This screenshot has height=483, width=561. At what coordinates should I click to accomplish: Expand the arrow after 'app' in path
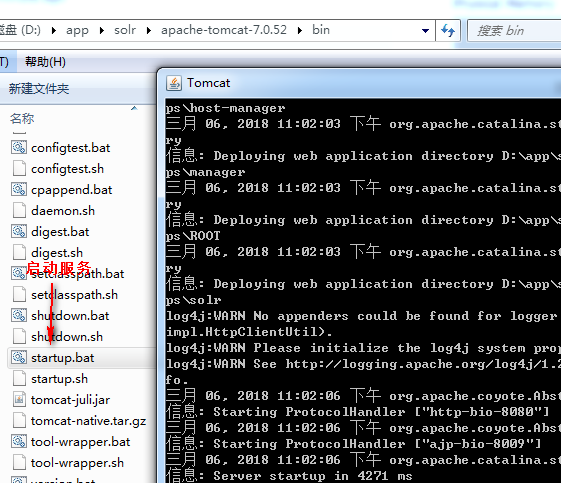tap(102, 30)
